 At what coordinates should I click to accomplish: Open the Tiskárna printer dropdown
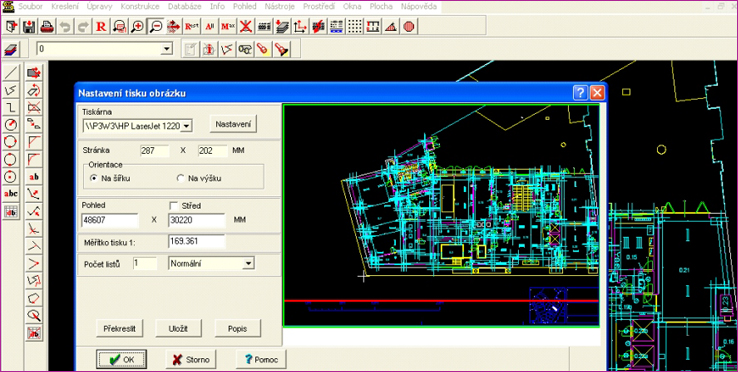point(186,126)
